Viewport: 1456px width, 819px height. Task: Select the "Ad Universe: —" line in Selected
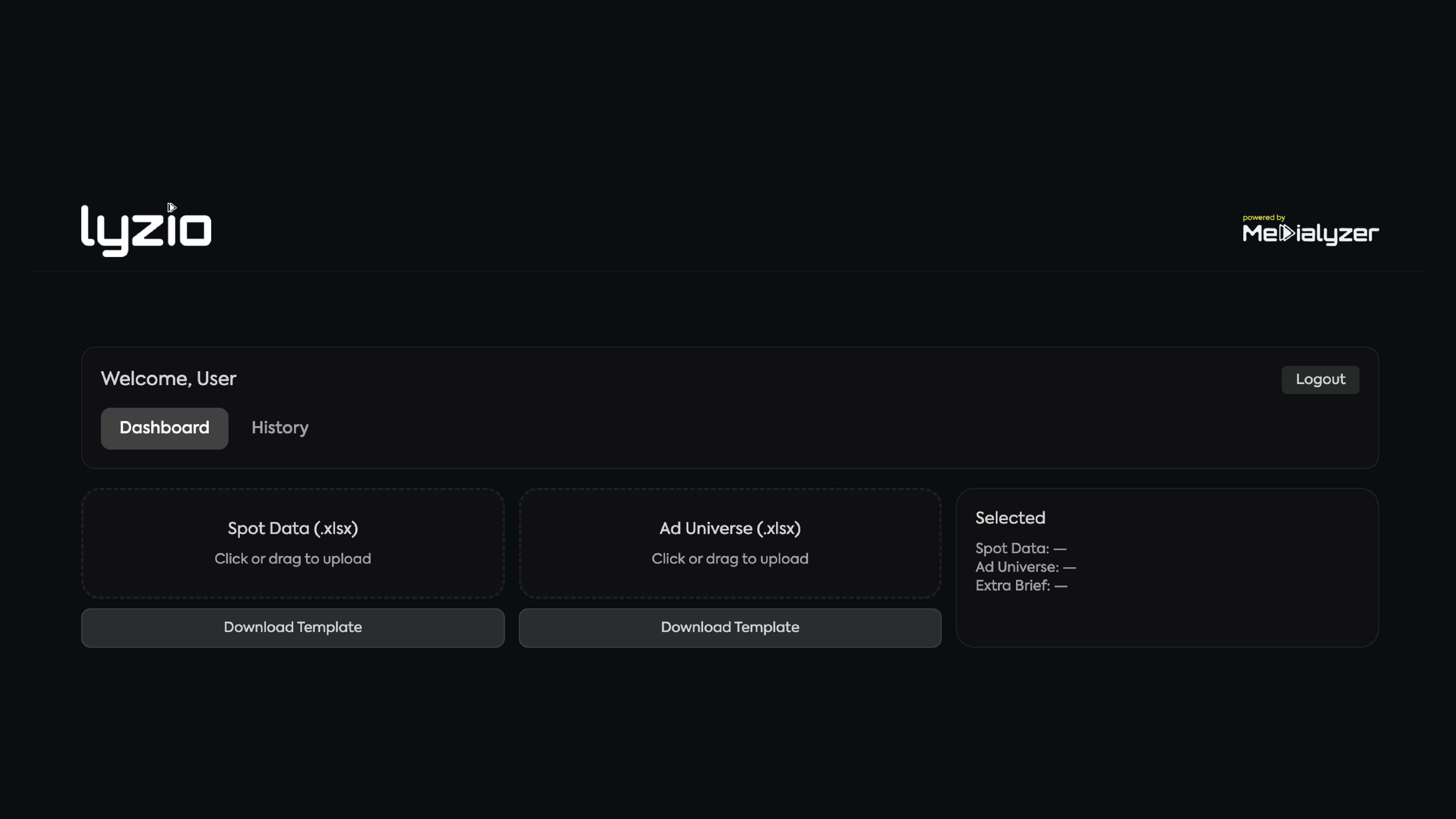[1025, 567]
